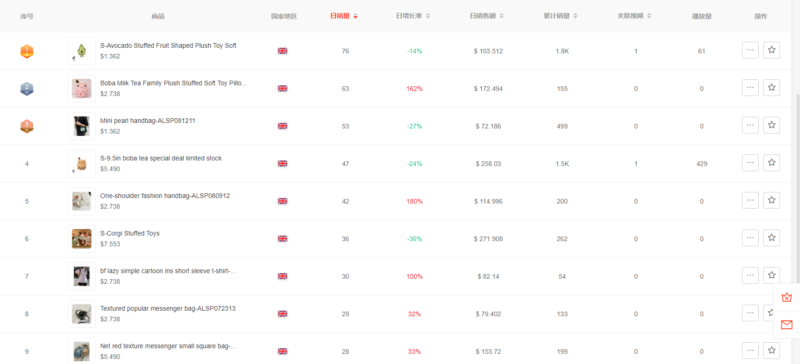Star the S-9.5in boba tea special deal row

tap(771, 163)
